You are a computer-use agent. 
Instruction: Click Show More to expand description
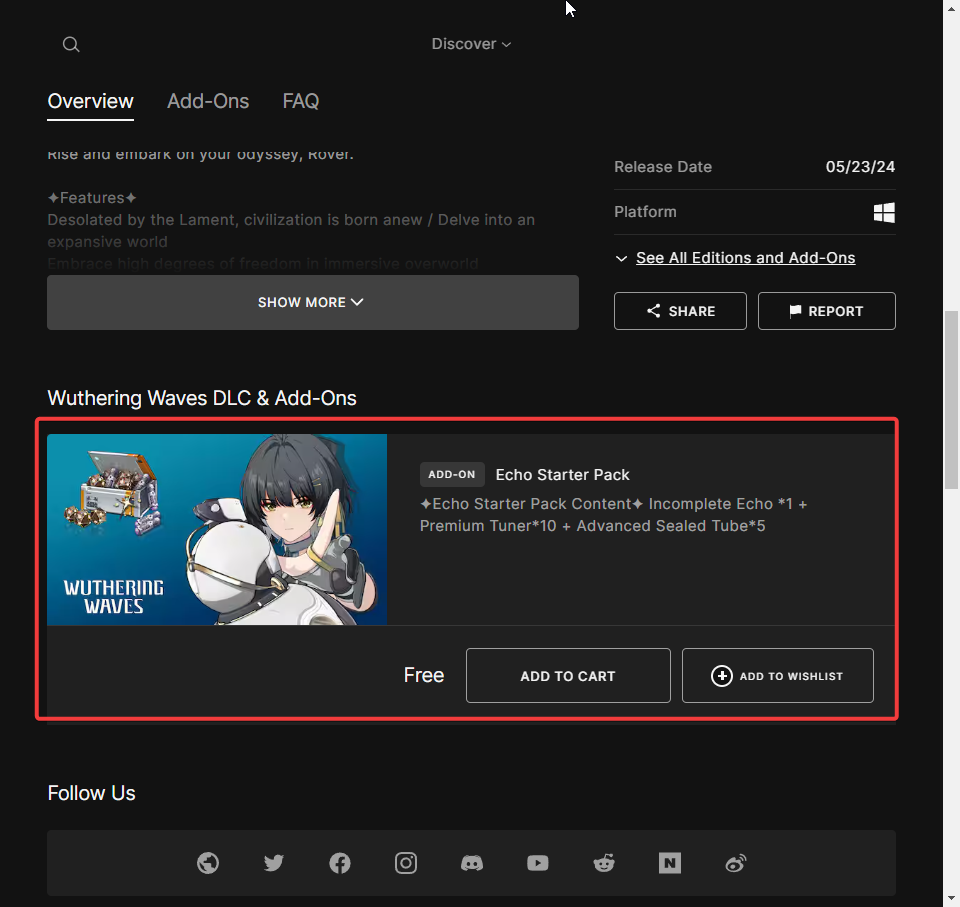coord(312,301)
